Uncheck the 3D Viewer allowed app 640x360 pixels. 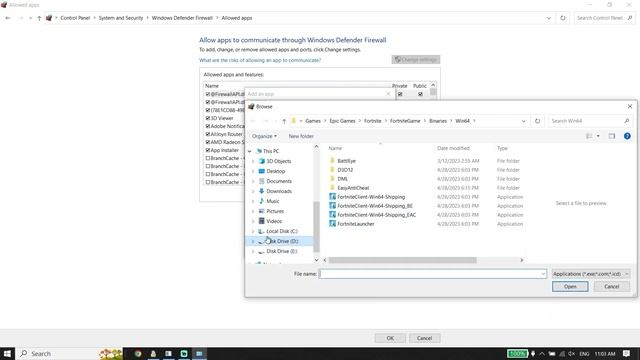pos(208,118)
